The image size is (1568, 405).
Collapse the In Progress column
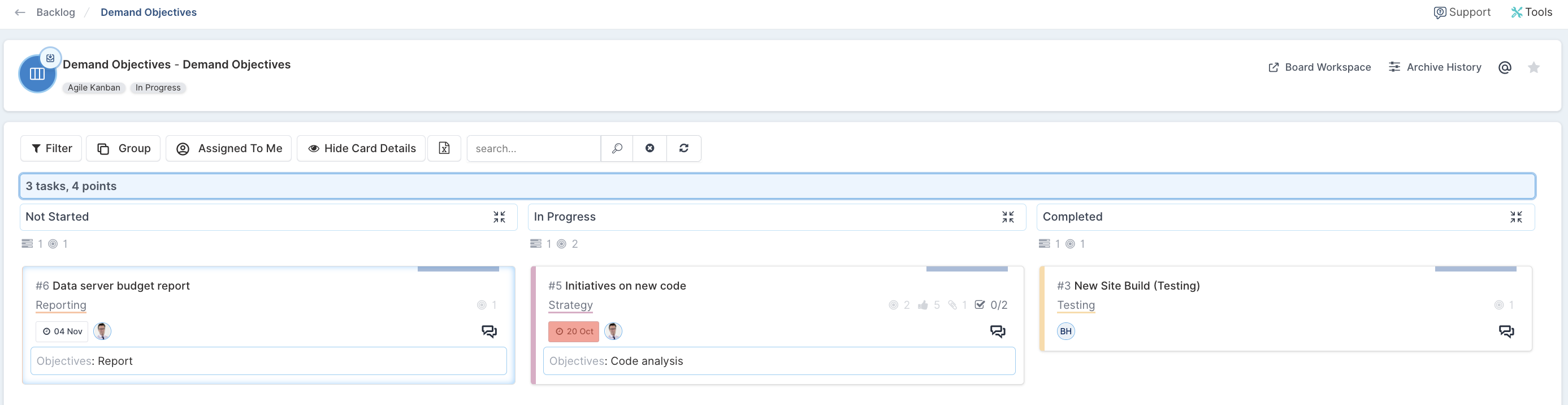1008,217
